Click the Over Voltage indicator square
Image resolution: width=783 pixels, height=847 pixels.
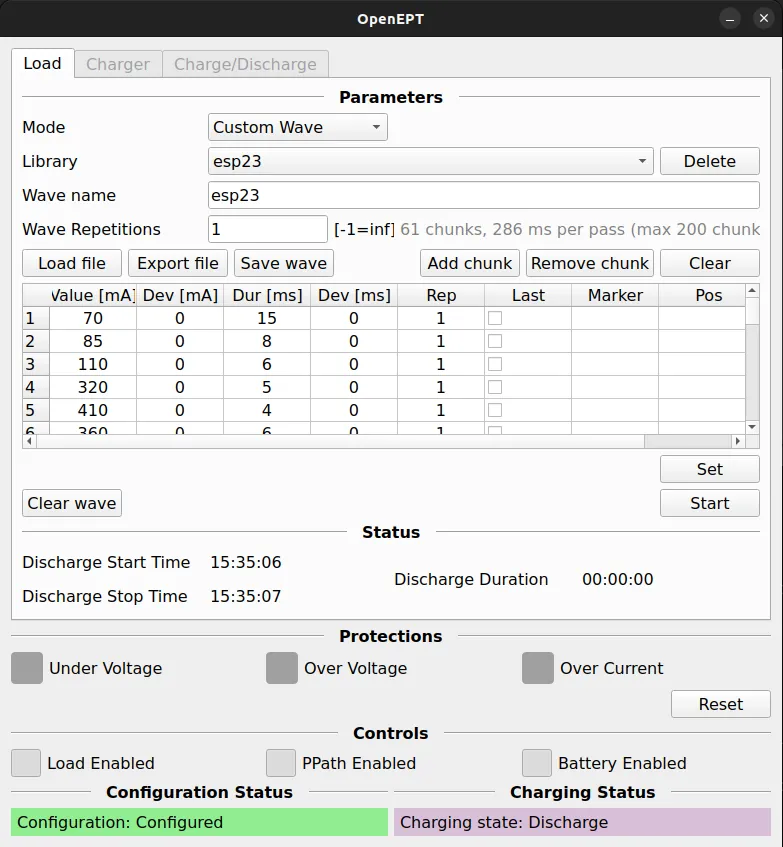point(282,668)
